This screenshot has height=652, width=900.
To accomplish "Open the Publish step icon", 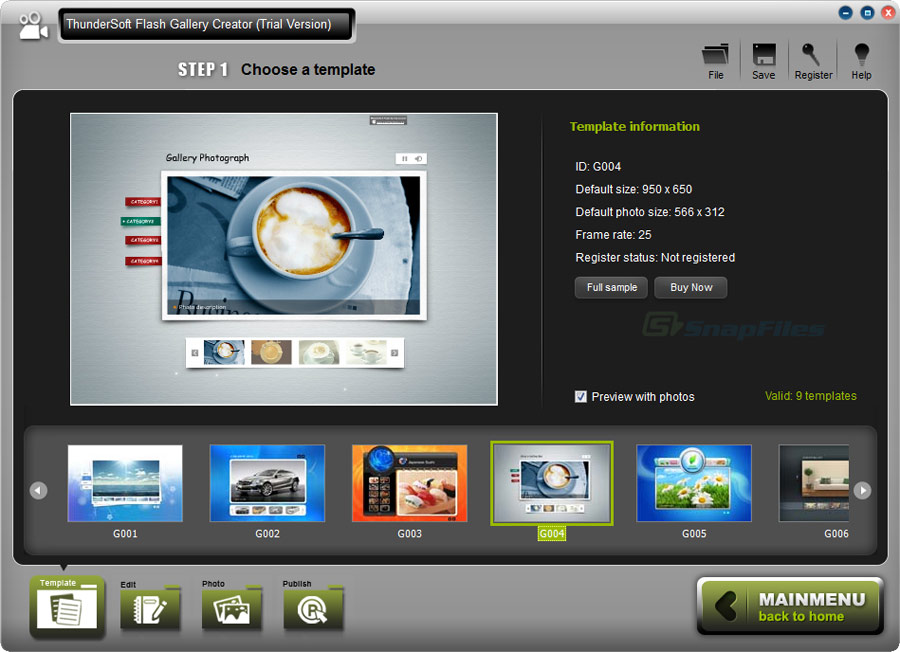I will tap(313, 609).
